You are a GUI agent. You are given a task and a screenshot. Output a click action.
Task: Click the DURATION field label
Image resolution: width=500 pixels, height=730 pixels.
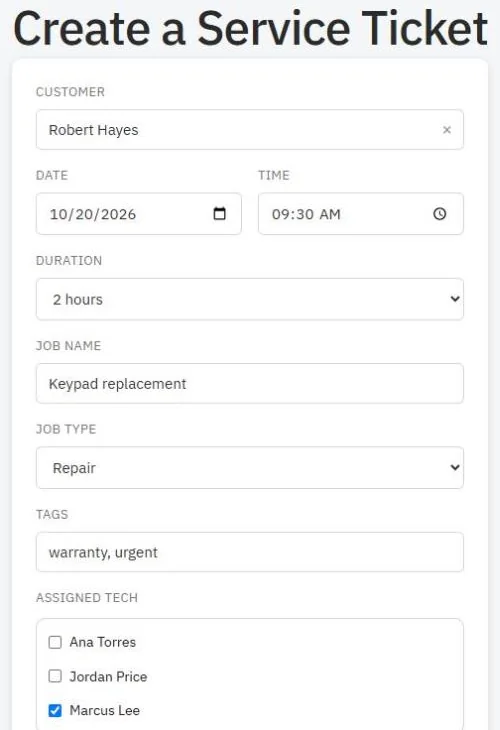(69, 260)
